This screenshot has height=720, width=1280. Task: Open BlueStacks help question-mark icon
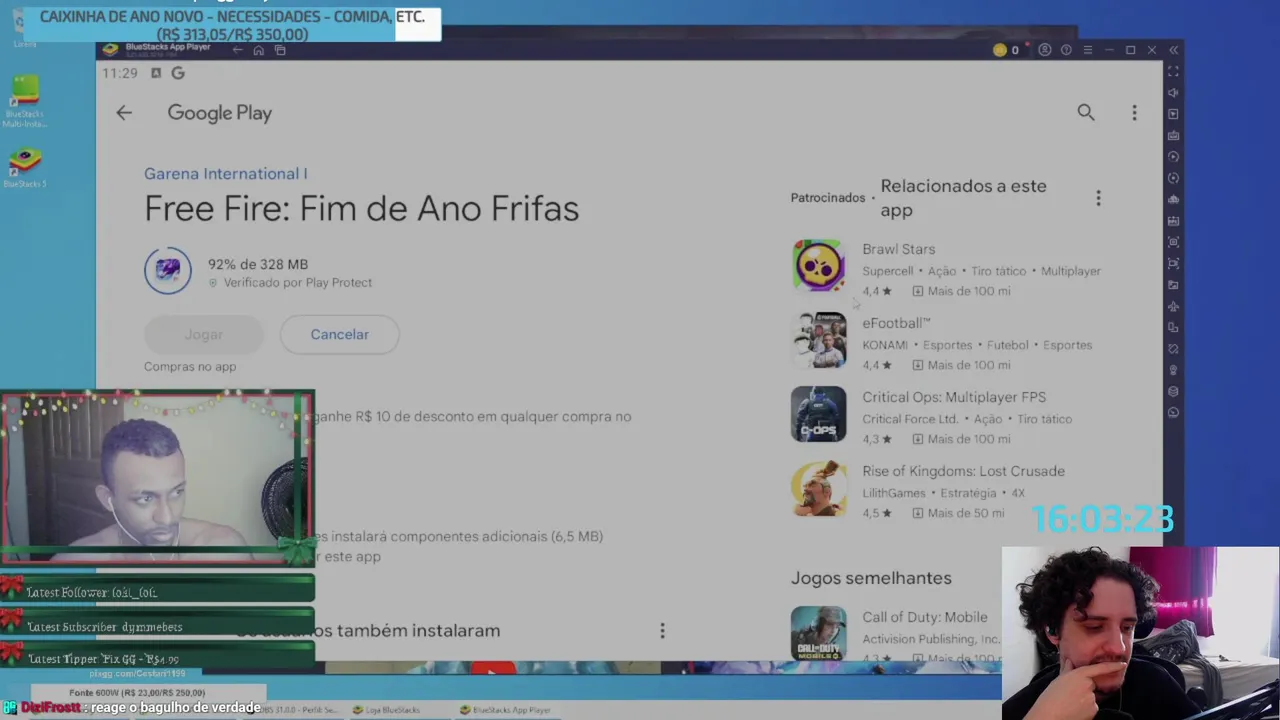pyautogui.click(x=1066, y=50)
